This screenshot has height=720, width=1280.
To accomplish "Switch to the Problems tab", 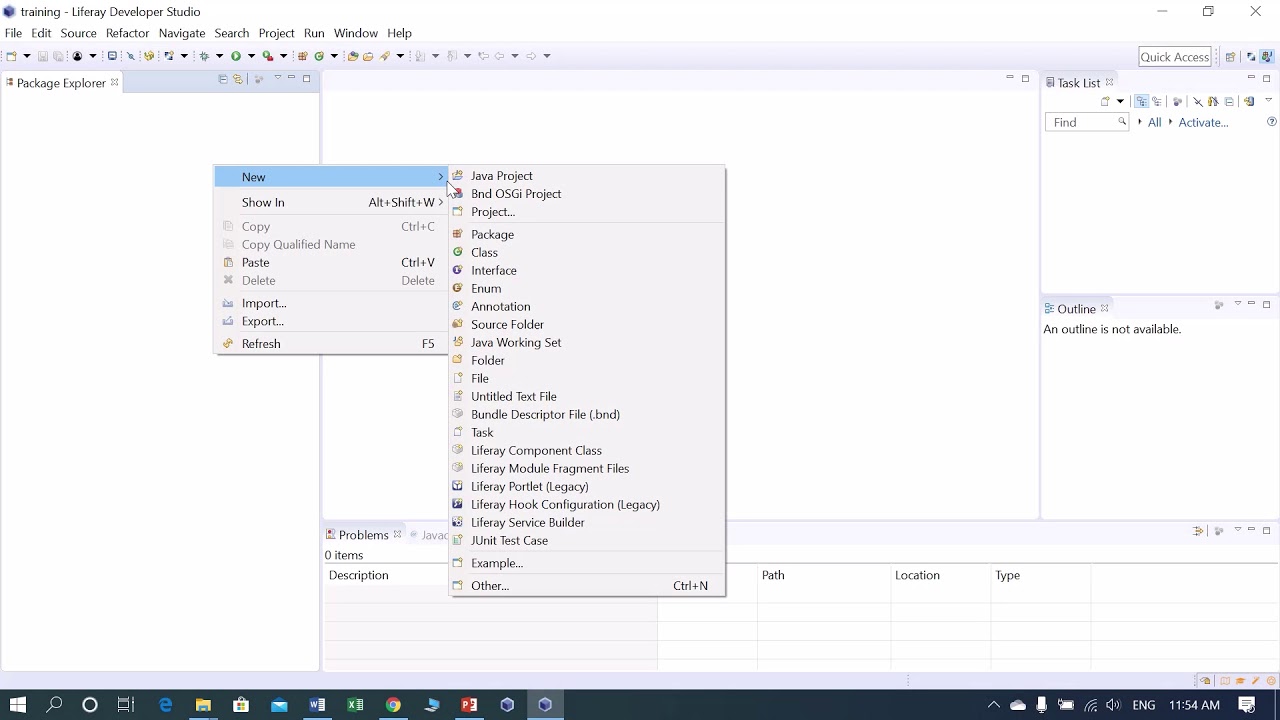I will [x=363, y=535].
